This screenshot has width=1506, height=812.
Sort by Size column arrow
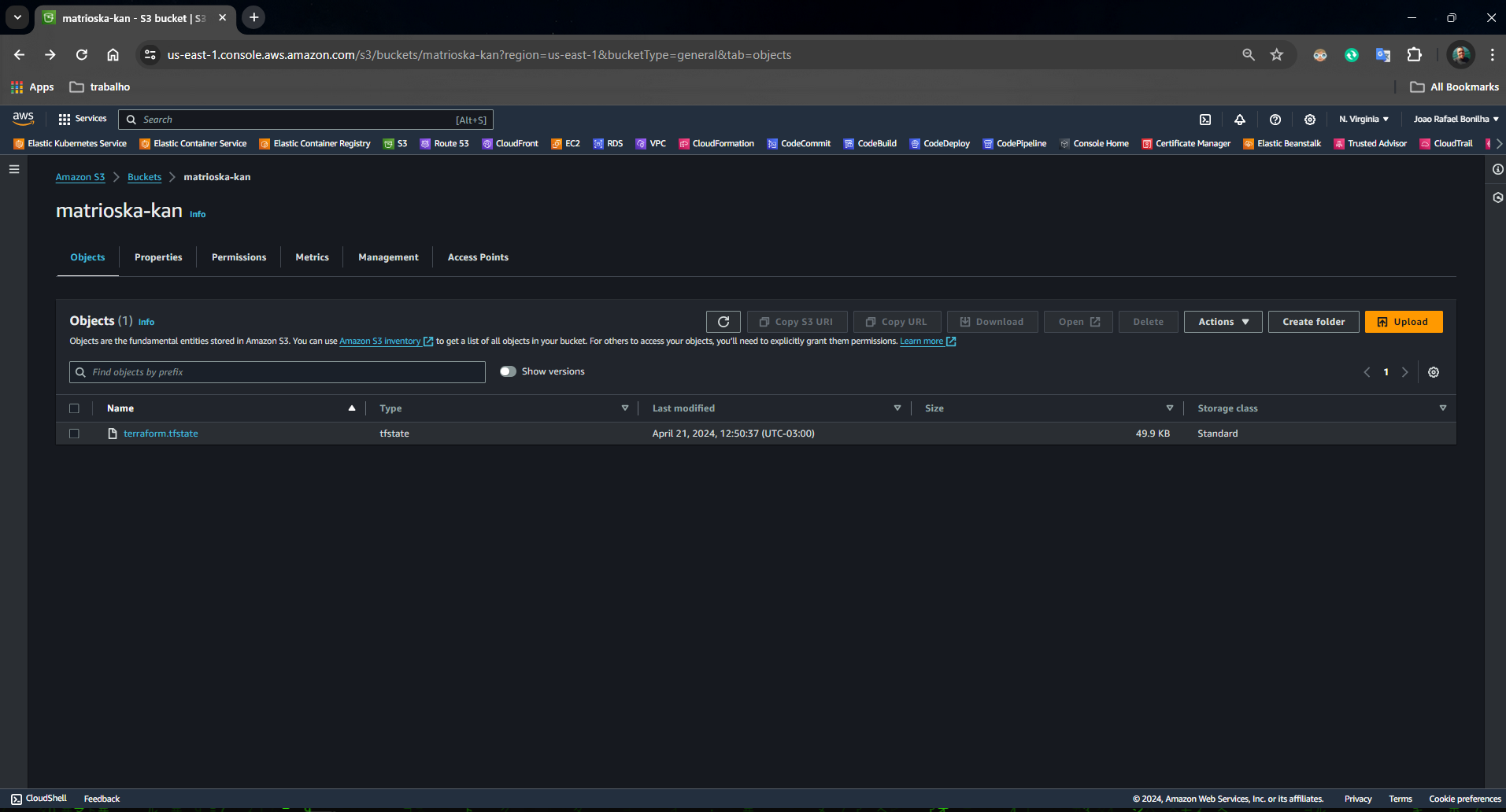tap(1170, 408)
